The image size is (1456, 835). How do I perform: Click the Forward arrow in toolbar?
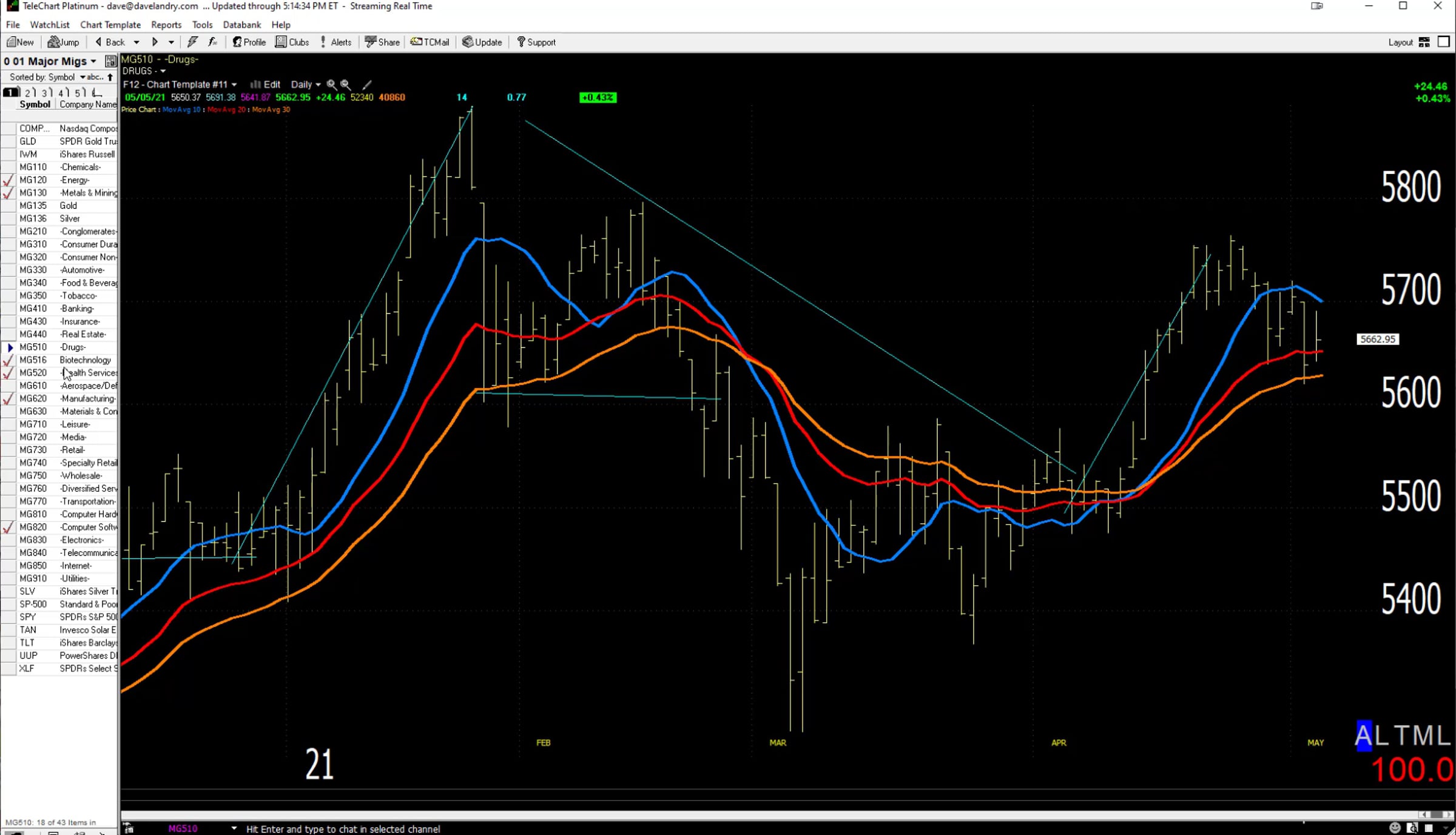[155, 42]
